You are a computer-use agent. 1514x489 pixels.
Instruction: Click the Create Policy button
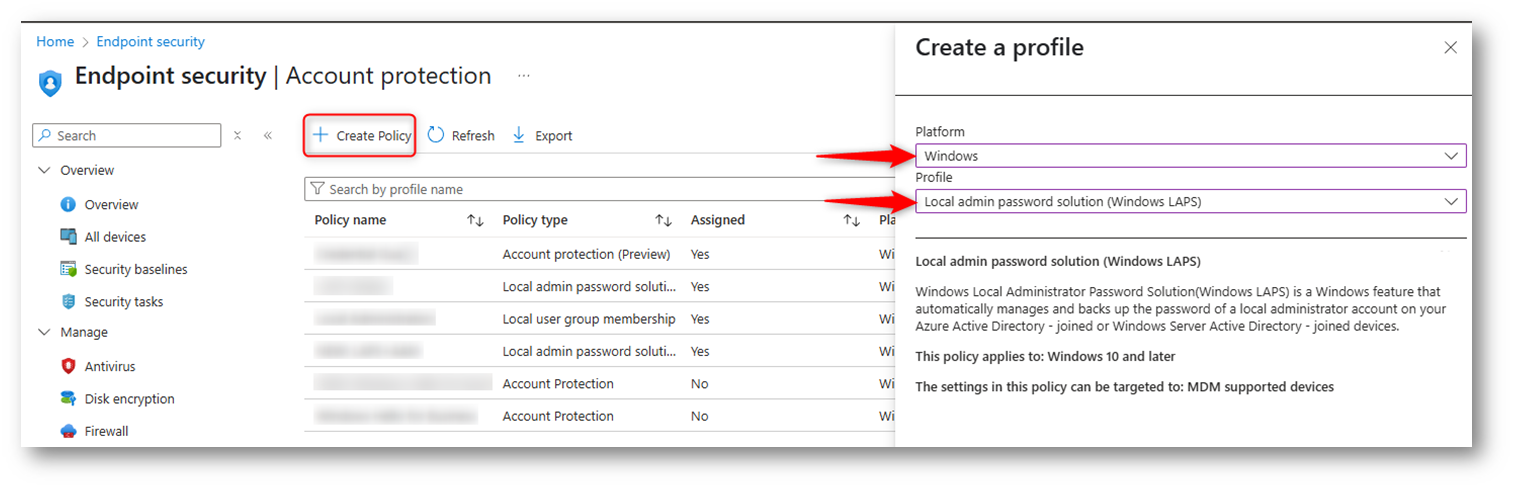tap(361, 136)
